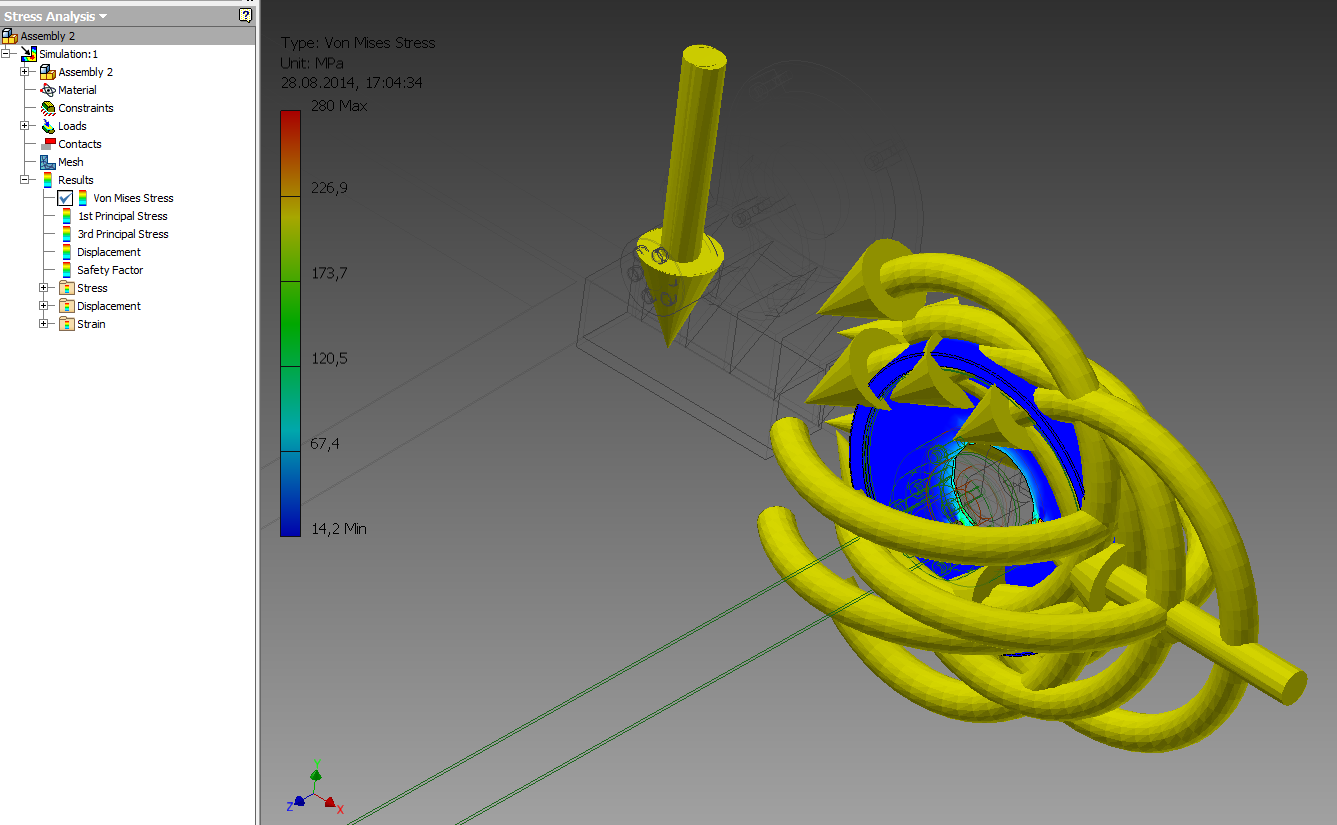Select the Safety Factor result icon

click(69, 270)
